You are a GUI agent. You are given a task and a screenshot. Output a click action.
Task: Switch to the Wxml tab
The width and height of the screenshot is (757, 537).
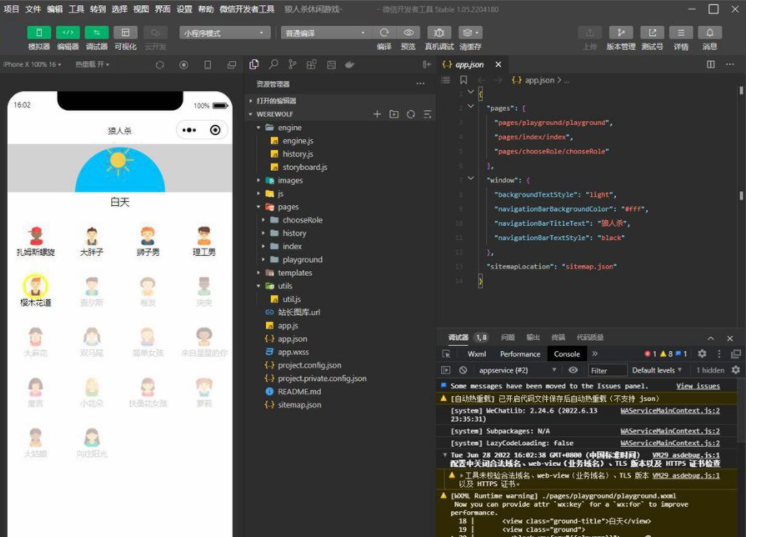click(x=477, y=354)
